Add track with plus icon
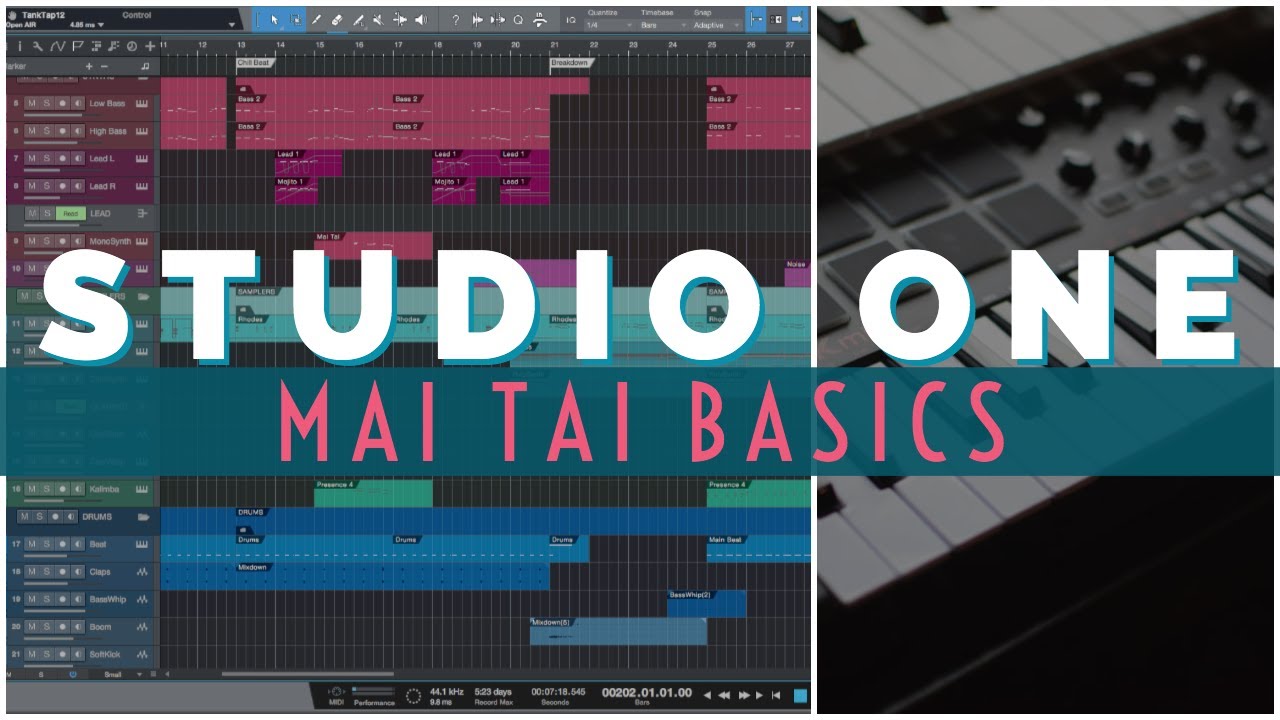The height and width of the screenshot is (720, 1280). click(x=150, y=46)
